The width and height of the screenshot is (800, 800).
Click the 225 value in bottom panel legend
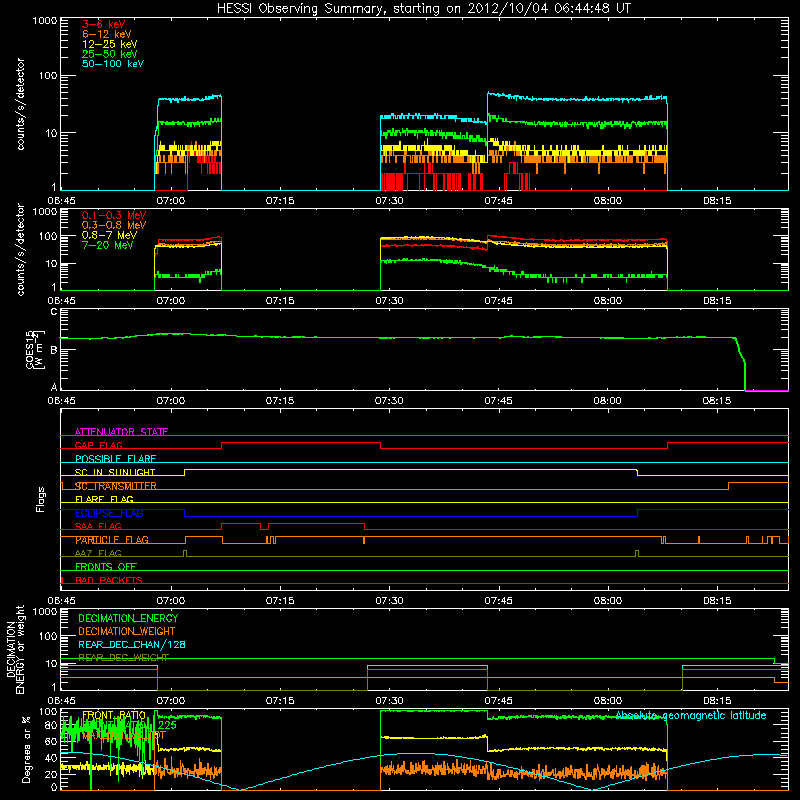coord(167,725)
